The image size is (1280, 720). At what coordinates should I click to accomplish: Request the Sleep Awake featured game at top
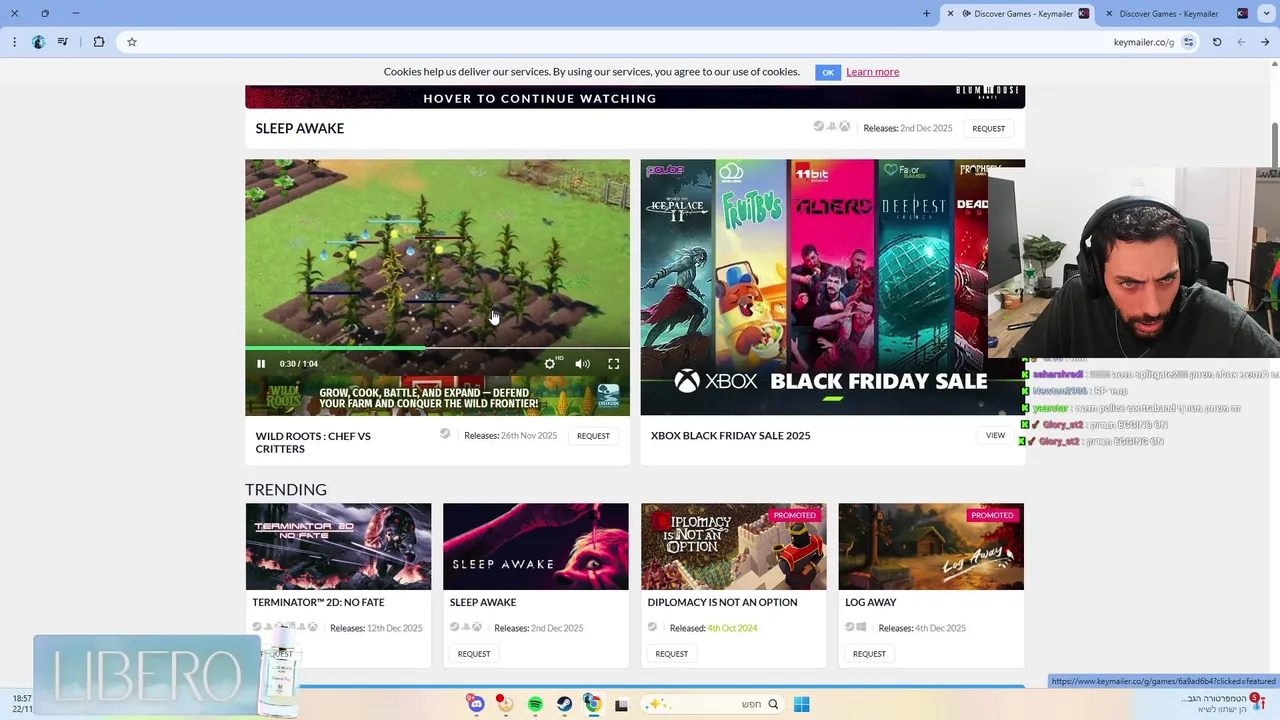[988, 128]
